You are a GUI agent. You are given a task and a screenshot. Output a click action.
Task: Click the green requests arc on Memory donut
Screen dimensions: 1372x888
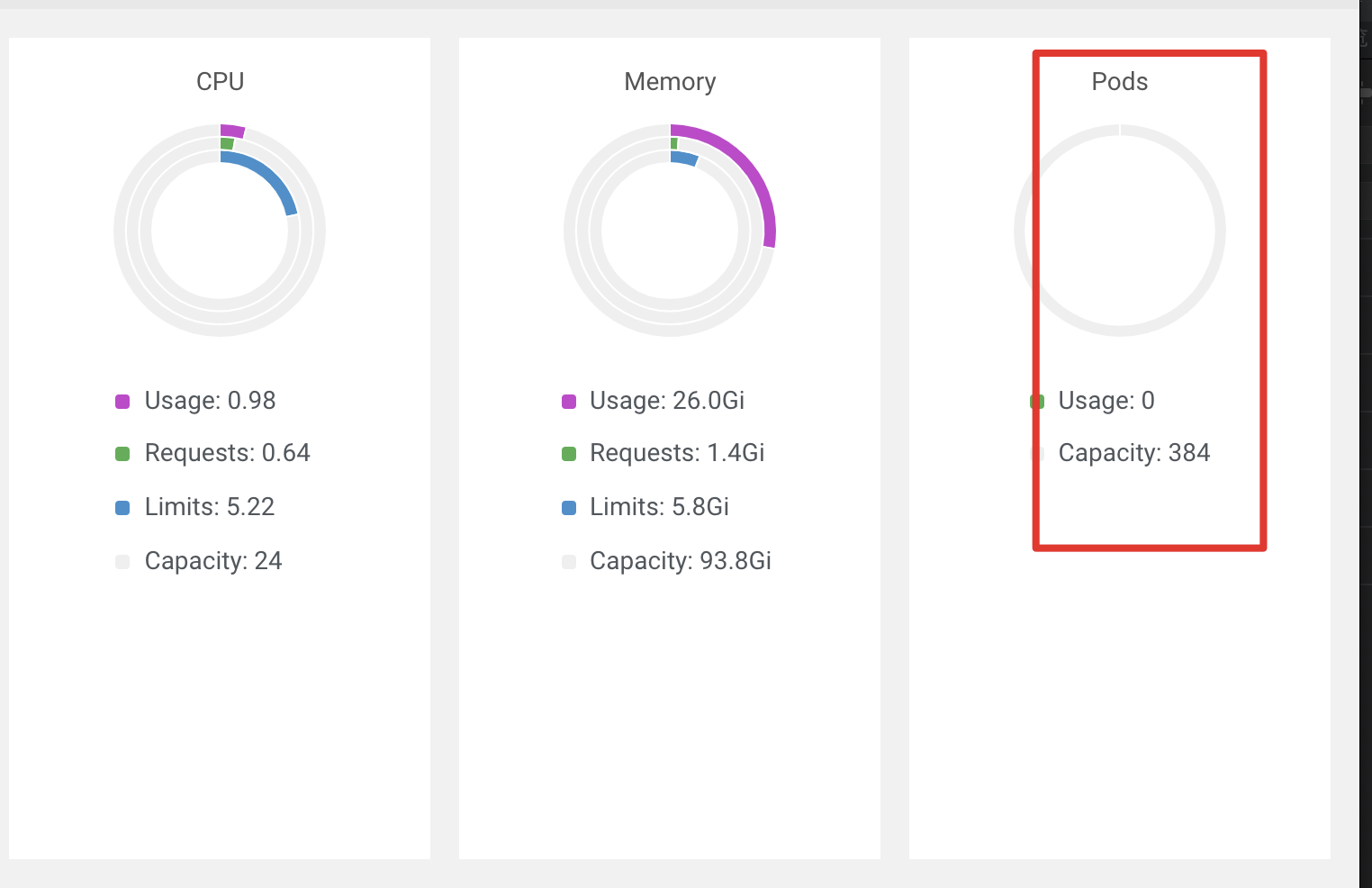672,142
